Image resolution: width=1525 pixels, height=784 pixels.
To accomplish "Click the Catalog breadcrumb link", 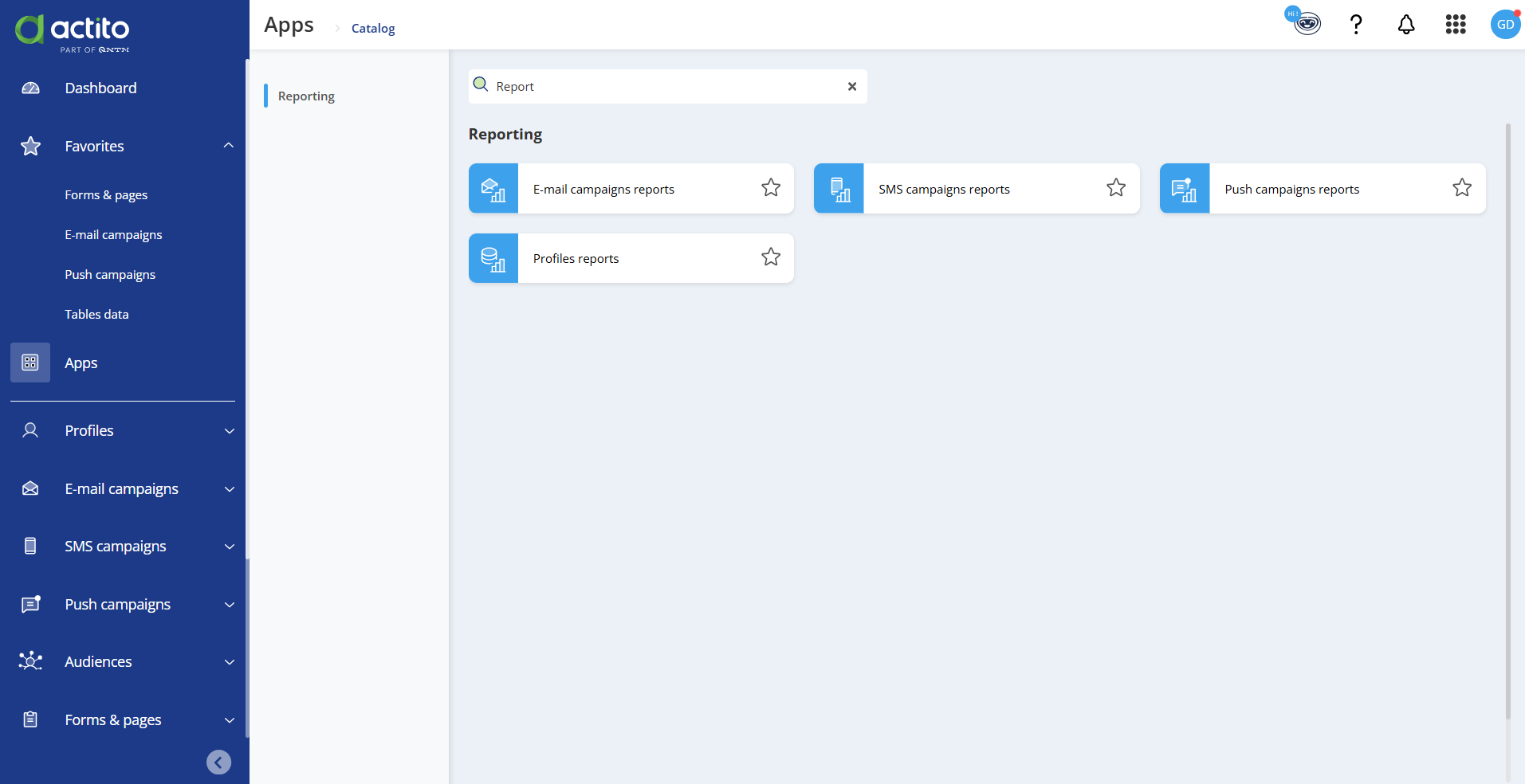I will click(373, 29).
